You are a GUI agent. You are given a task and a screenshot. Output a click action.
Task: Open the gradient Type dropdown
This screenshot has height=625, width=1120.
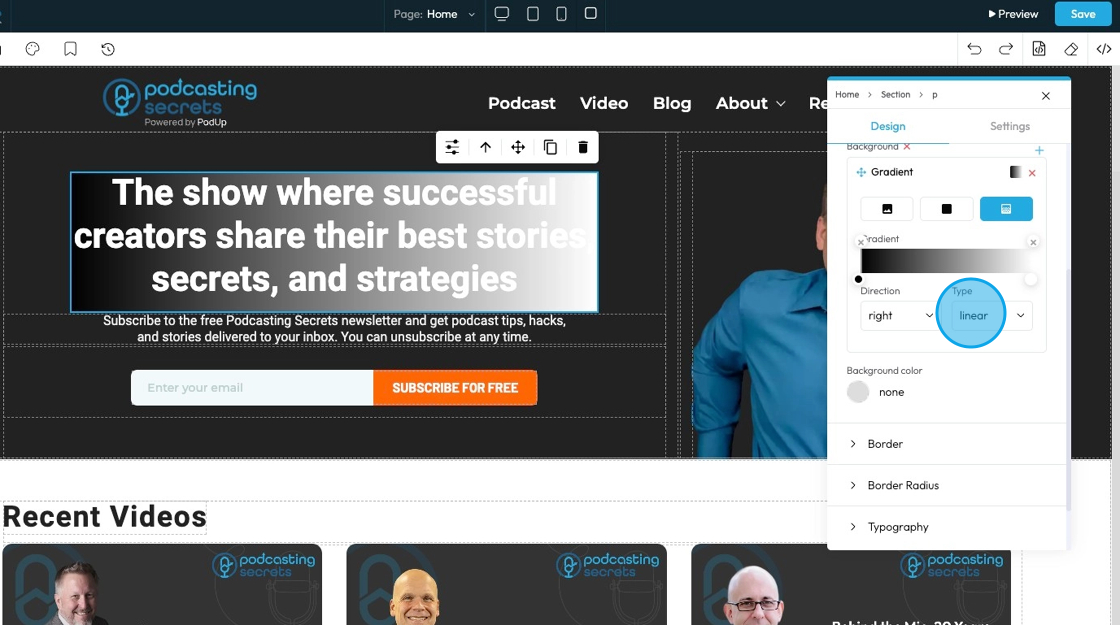[x=992, y=316]
